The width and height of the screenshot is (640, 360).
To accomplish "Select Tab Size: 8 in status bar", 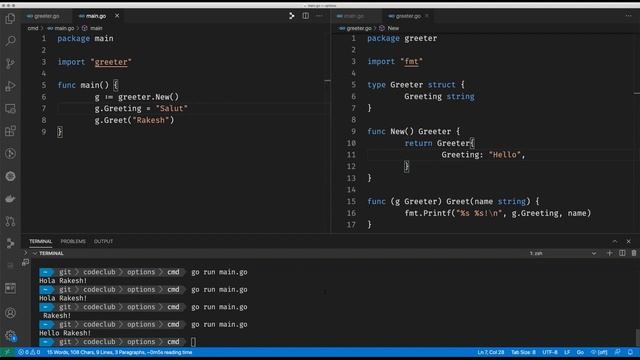I will coord(523,352).
